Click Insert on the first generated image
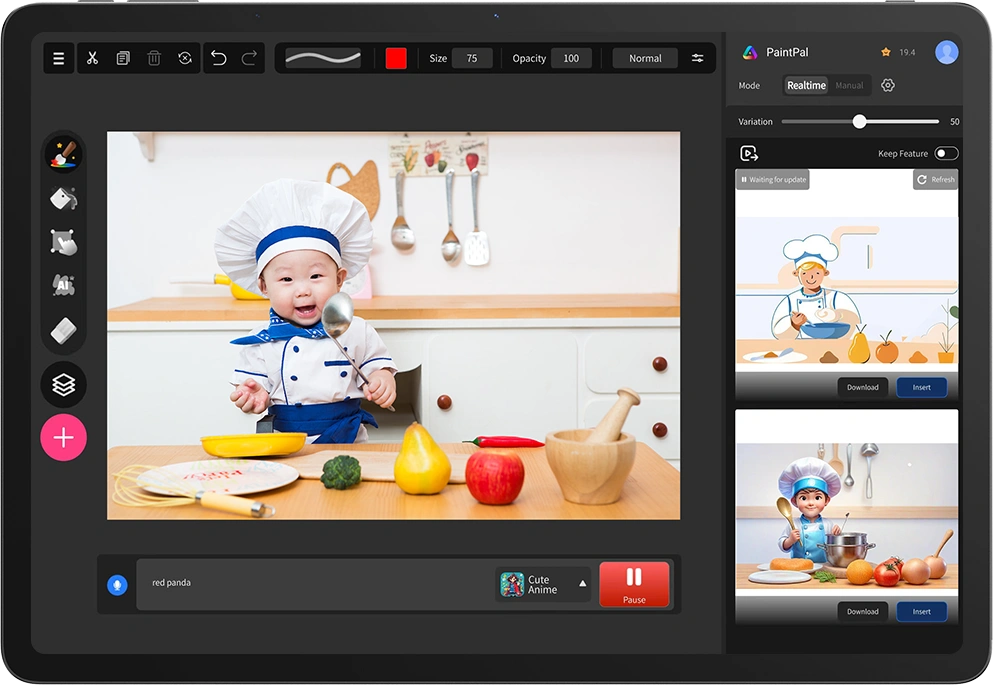The height and width of the screenshot is (685, 993). 921,387
